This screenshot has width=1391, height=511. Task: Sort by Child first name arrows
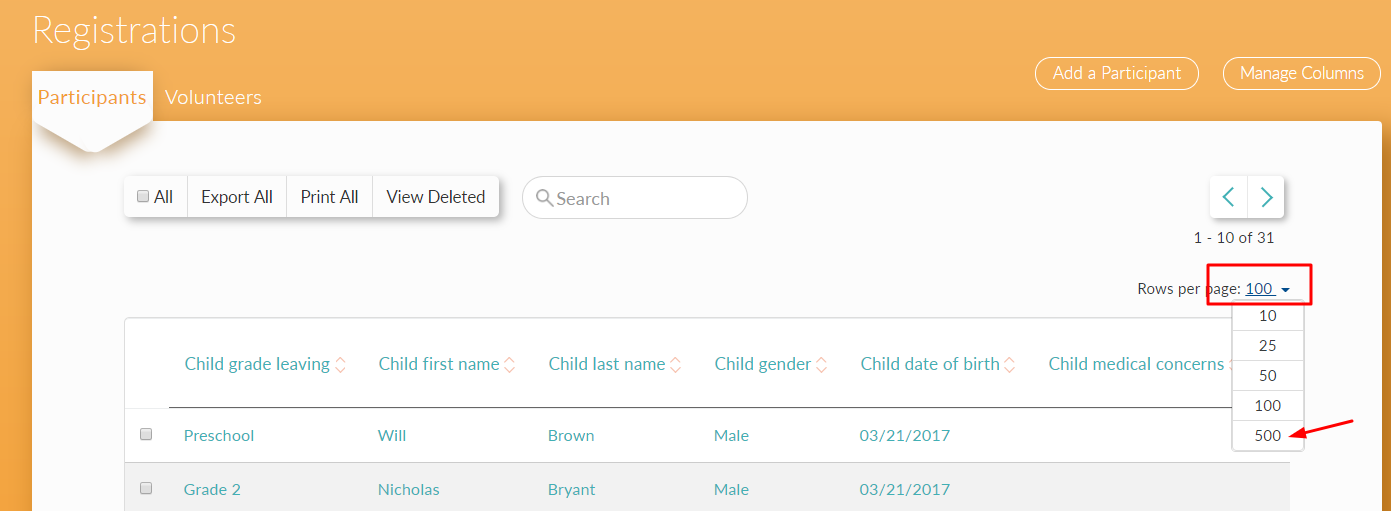point(510,365)
